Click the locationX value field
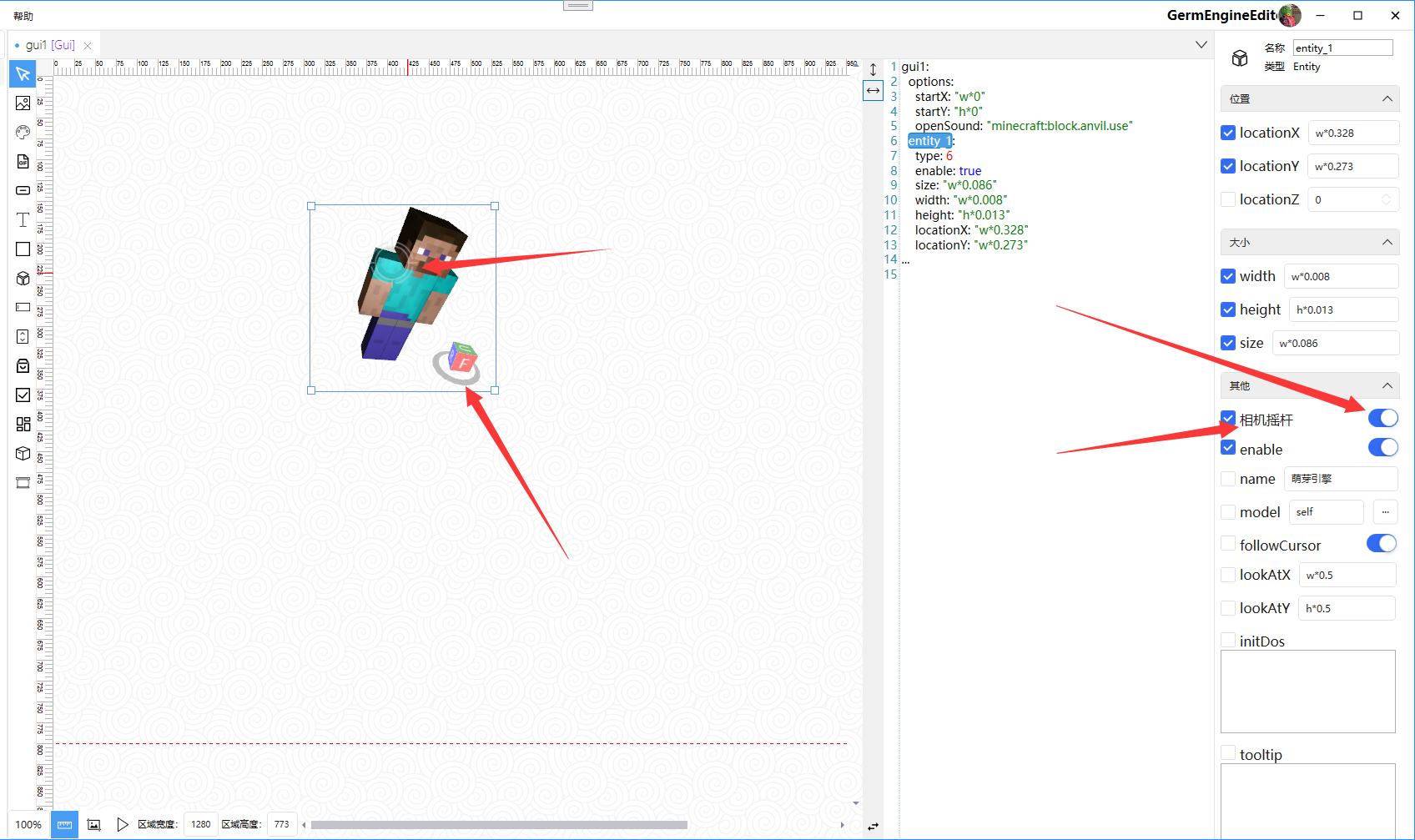The width and height of the screenshot is (1415, 840). tap(1353, 133)
